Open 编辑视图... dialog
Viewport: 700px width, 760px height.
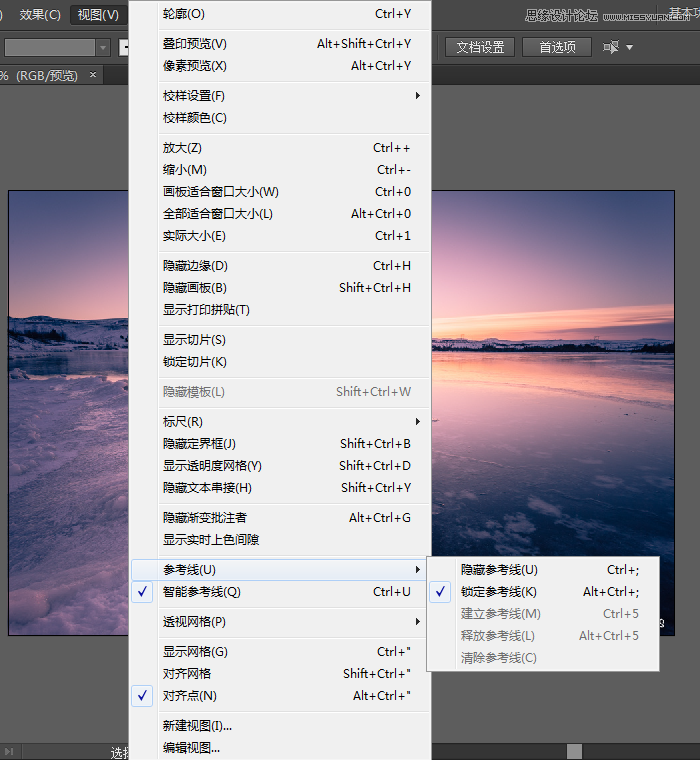point(281,748)
